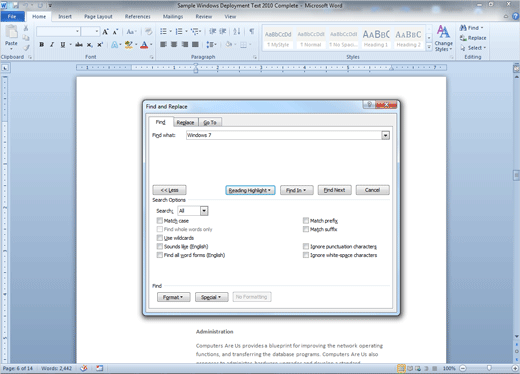Viewport: 520px width, 374px height.
Task: Open the Find what history dropdown
Action: (385, 135)
